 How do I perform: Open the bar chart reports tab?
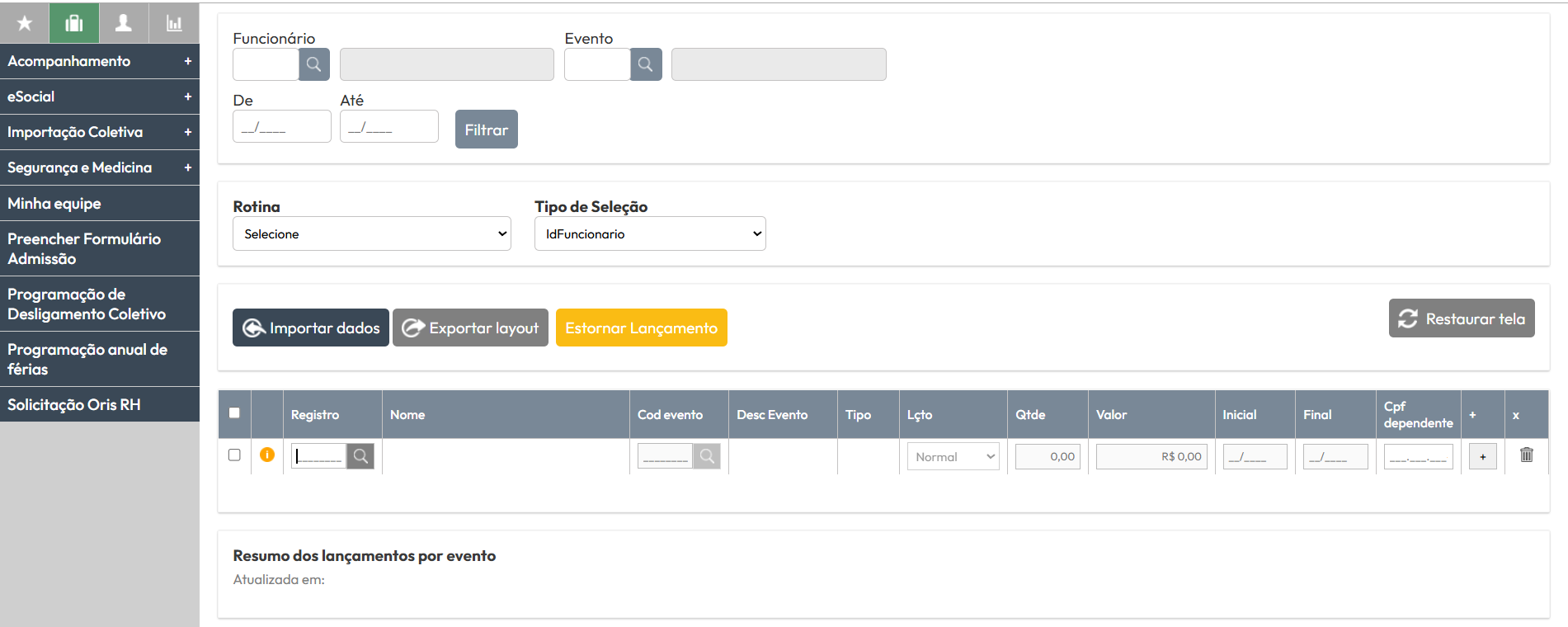(x=174, y=23)
